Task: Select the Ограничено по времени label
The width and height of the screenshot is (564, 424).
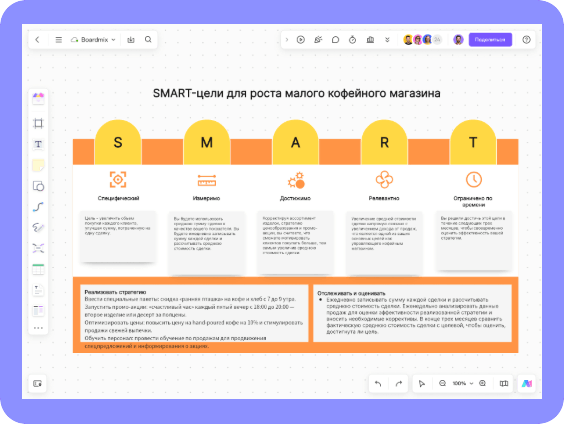Action: (473, 201)
